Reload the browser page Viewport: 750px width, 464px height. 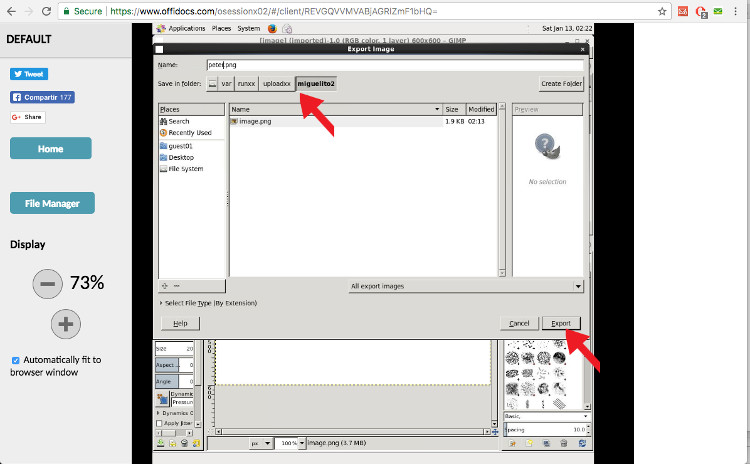pyautogui.click(x=46, y=11)
